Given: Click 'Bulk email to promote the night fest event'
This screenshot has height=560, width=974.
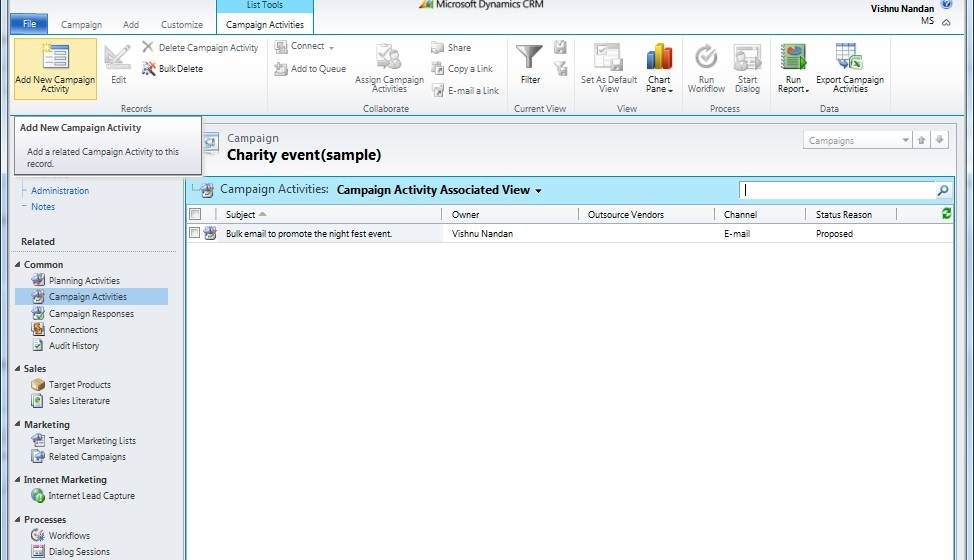Looking at the screenshot, I should (309, 233).
